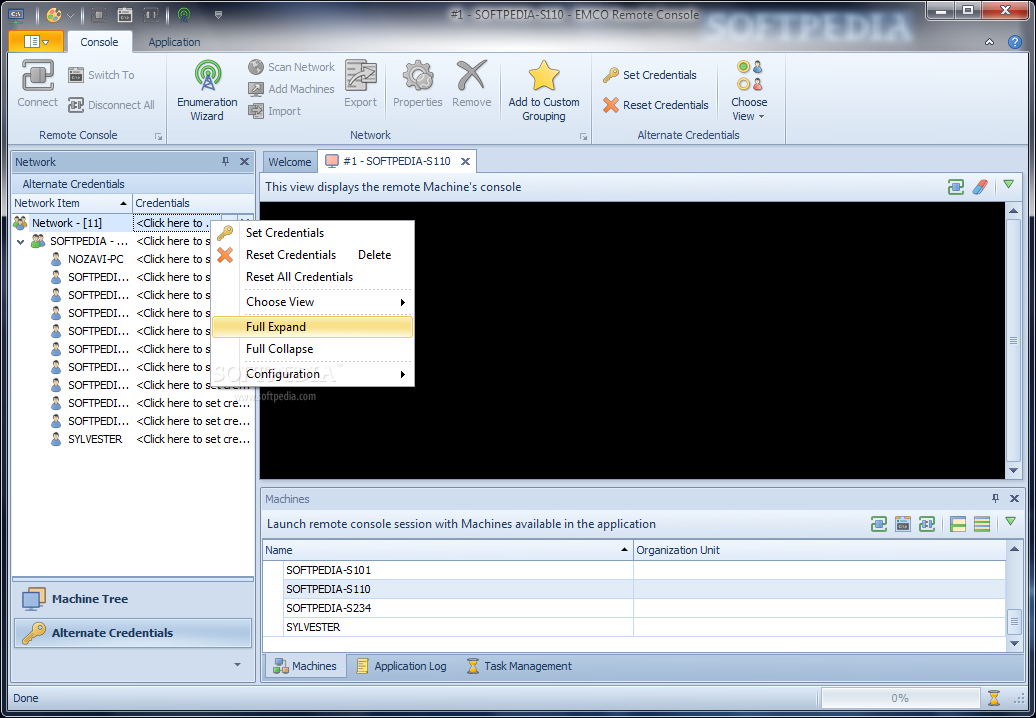Viewport: 1036px width, 718px height.
Task: Open the Choose View ribbon dropdown
Action: pyautogui.click(x=749, y=90)
